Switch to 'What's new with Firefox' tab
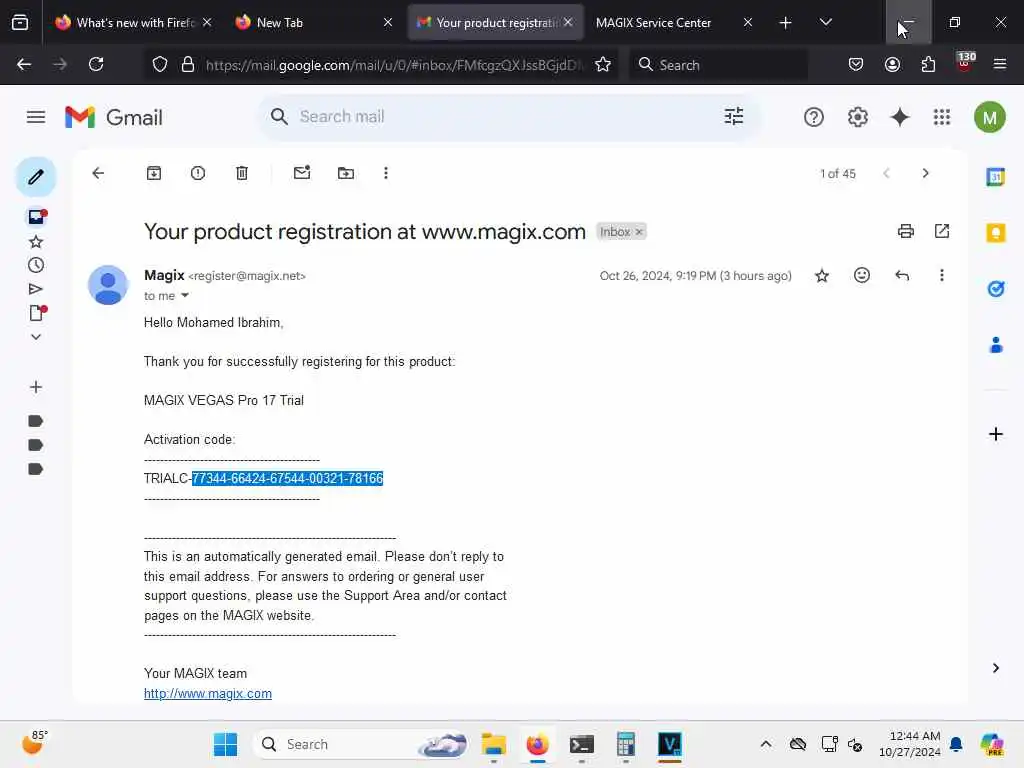The width and height of the screenshot is (1024, 768). [x=135, y=22]
